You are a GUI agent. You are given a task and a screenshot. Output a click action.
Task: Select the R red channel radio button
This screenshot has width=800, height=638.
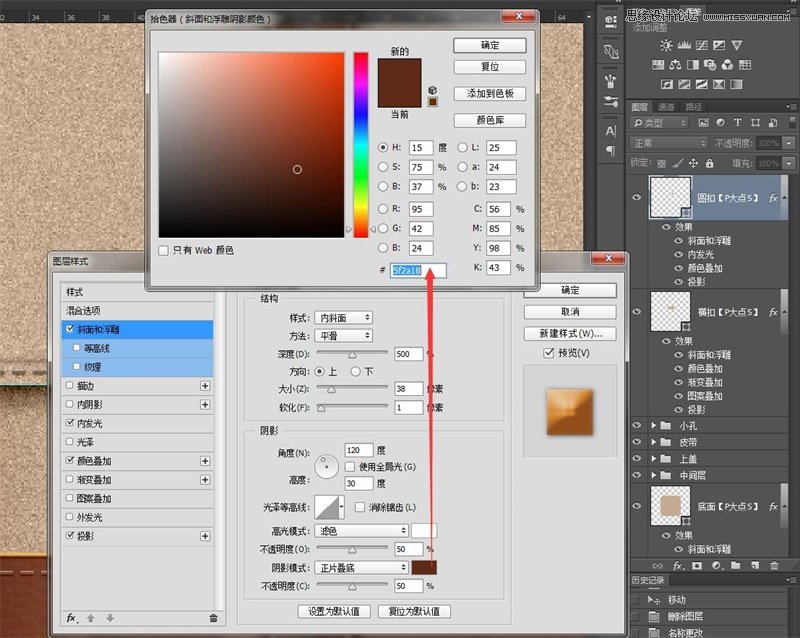point(383,208)
